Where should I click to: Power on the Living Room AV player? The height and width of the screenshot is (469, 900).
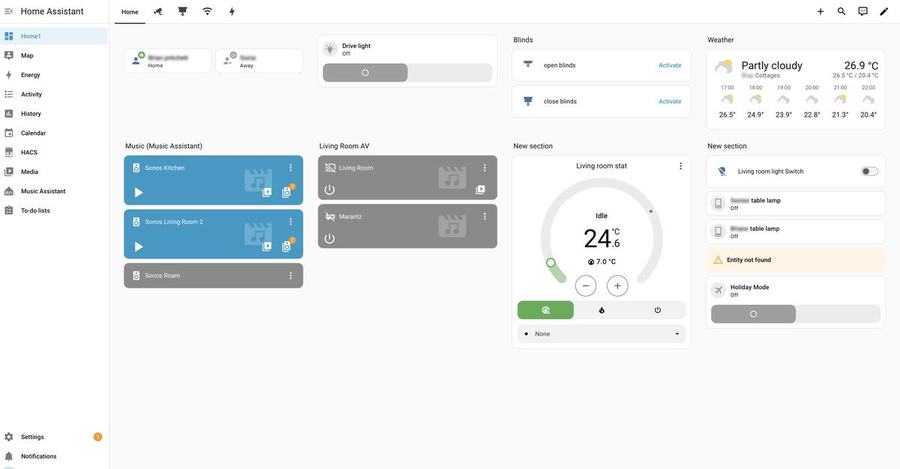click(329, 189)
